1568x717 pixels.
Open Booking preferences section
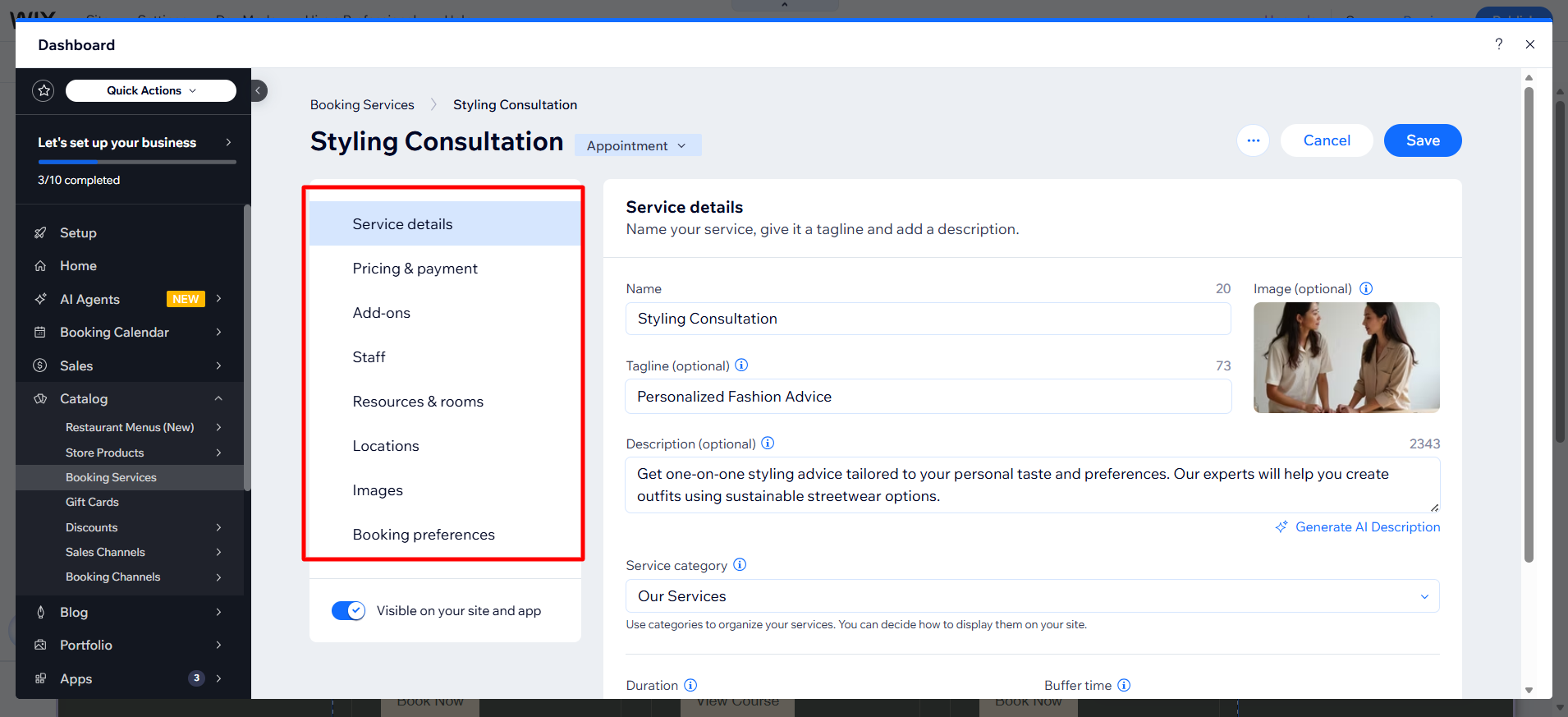[445, 535]
